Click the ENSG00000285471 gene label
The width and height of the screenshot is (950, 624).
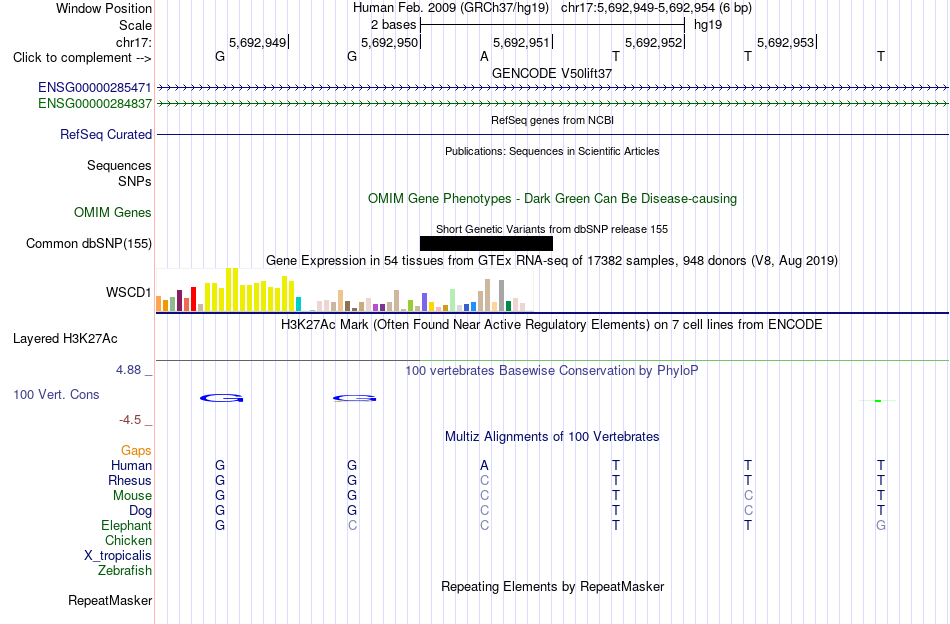(x=95, y=88)
